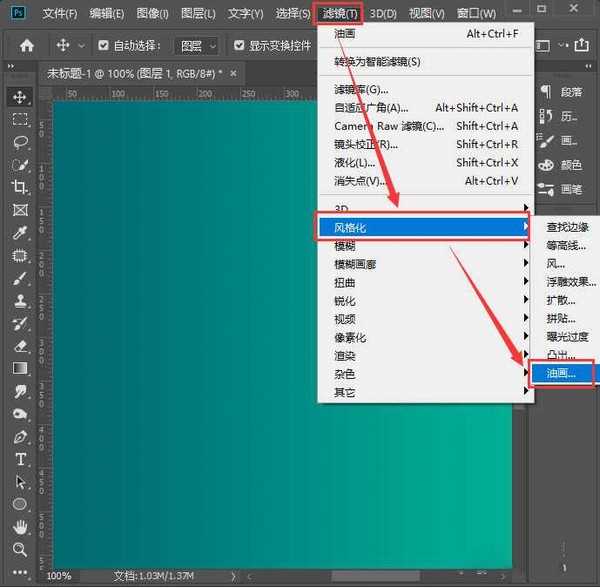The image size is (600, 588).
Task: Click the Zoom tool magnifier
Action: coord(19,549)
